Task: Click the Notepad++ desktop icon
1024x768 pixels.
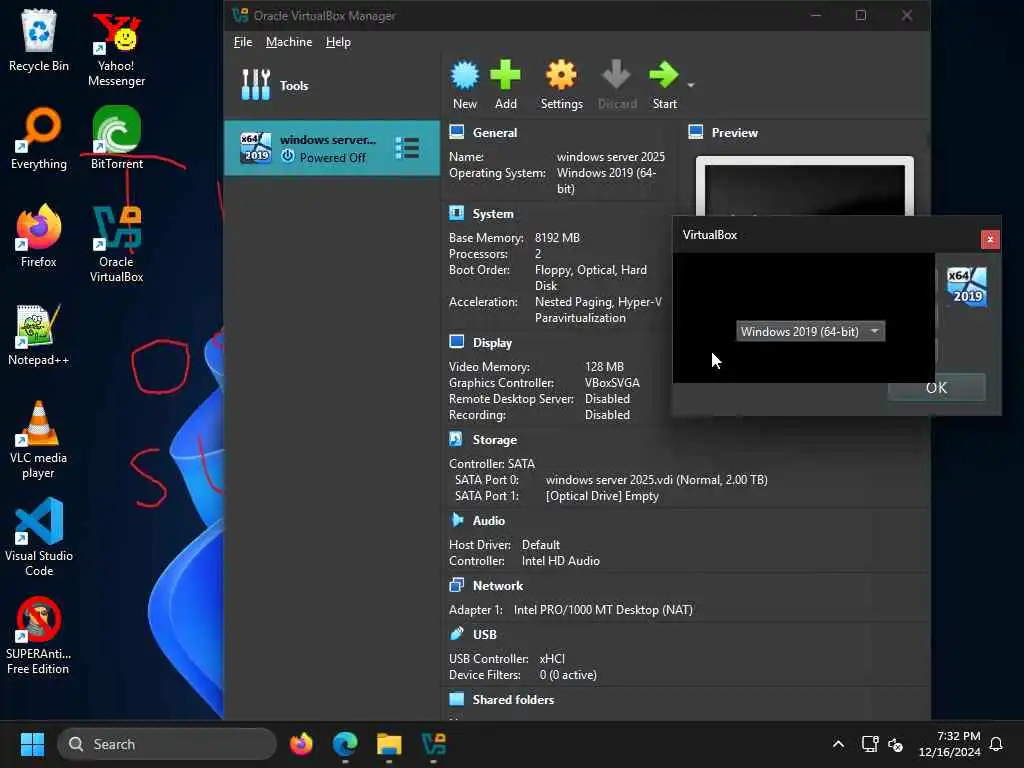Action: (x=39, y=334)
